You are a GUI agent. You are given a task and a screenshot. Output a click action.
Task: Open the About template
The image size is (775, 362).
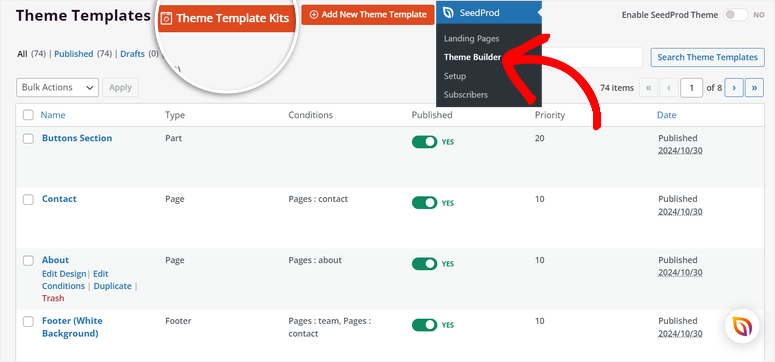(x=55, y=260)
